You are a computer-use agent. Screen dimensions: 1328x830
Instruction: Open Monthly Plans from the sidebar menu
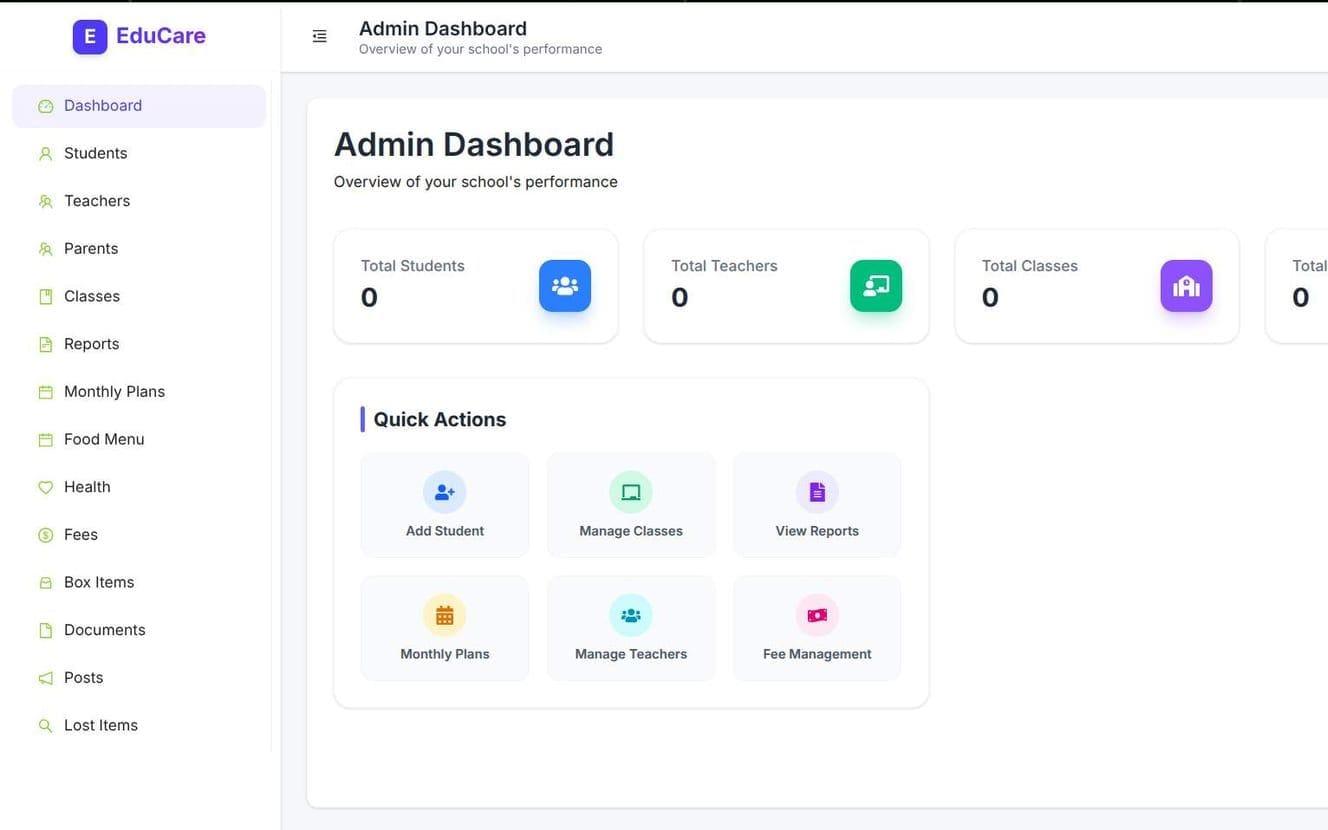[139, 392]
